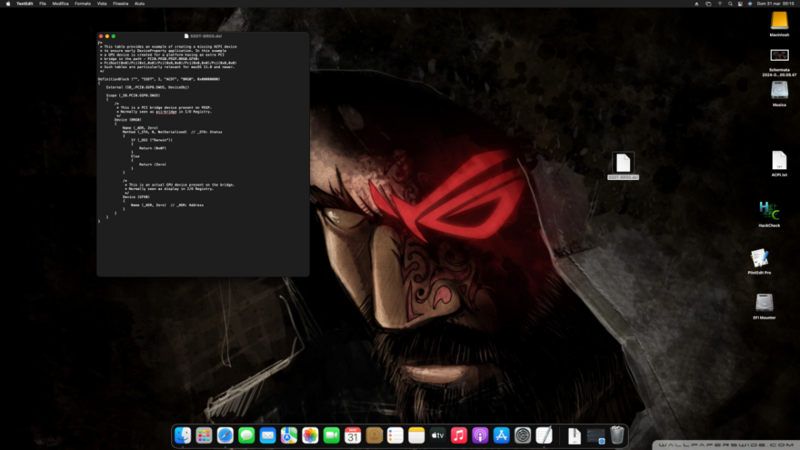Select the Schermata screenshot thumbnail on desktop
This screenshot has height=450, width=800.
[x=779, y=56]
